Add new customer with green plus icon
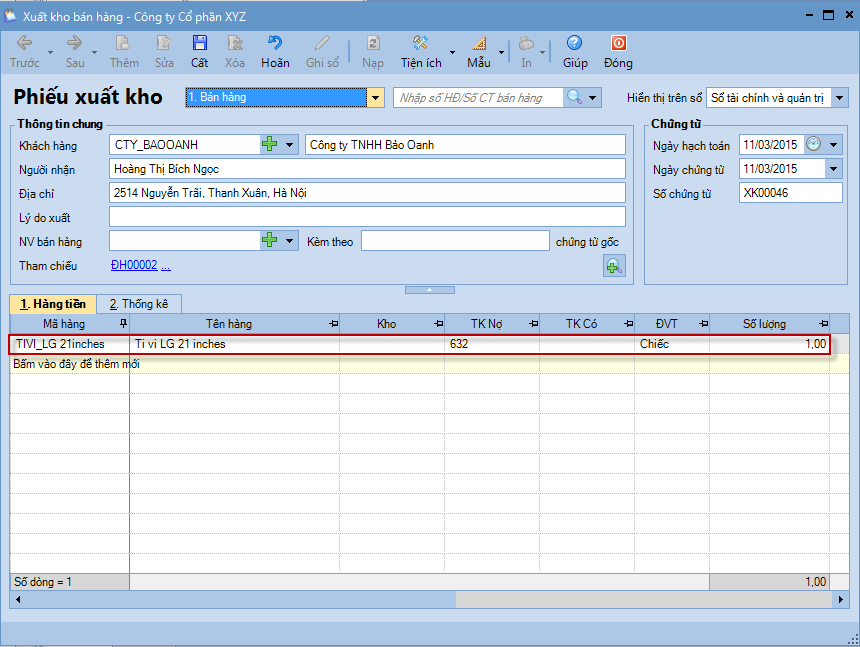 pos(270,145)
